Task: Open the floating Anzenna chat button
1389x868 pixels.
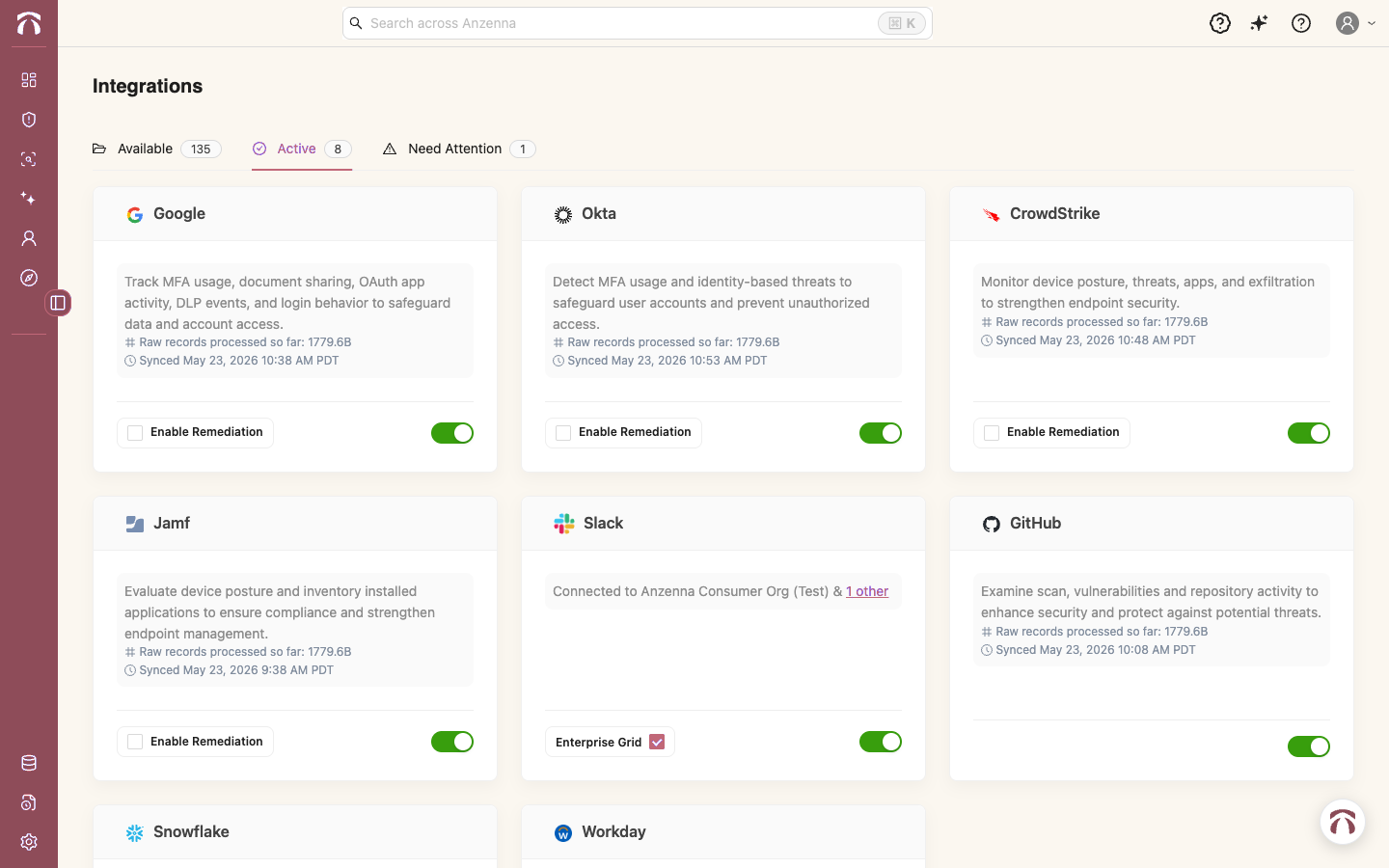Action: pos(1342,822)
